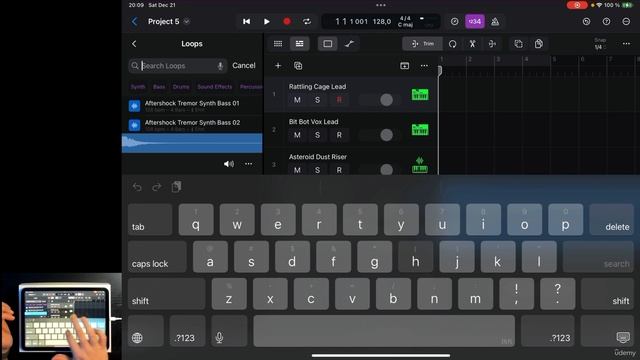Mute the Rattling Cage Lead track
Image resolution: width=640 pixels, height=360 pixels.
tap(297, 100)
